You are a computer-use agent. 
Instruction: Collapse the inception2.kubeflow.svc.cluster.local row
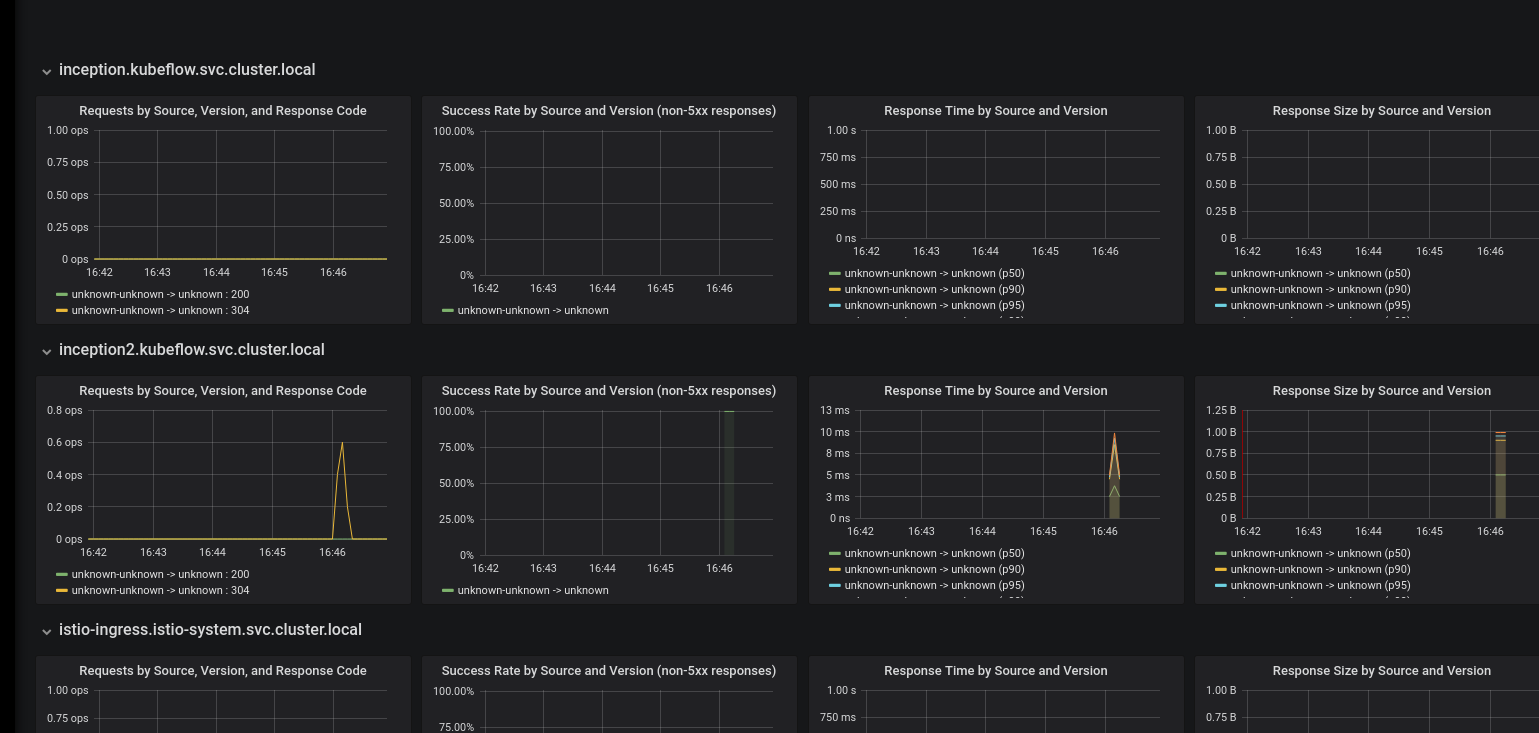47,351
